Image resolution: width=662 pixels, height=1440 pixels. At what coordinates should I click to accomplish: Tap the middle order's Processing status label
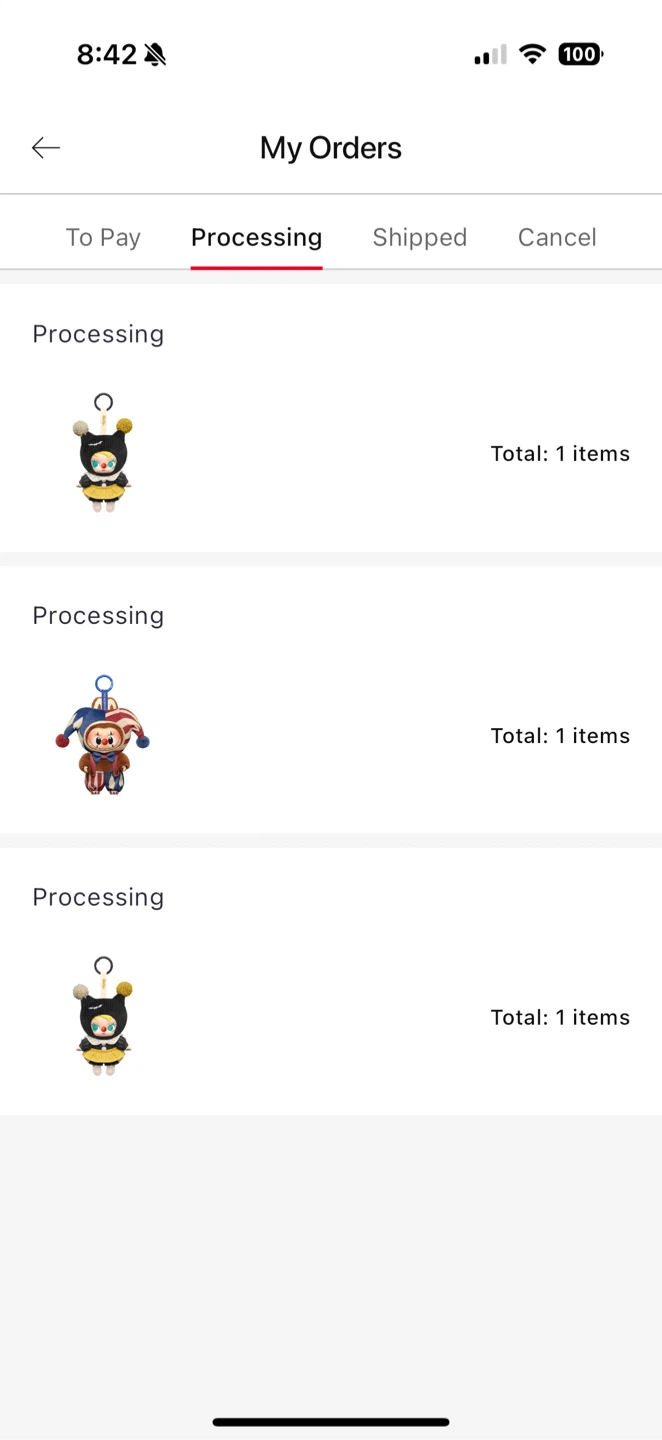pyautogui.click(x=98, y=616)
